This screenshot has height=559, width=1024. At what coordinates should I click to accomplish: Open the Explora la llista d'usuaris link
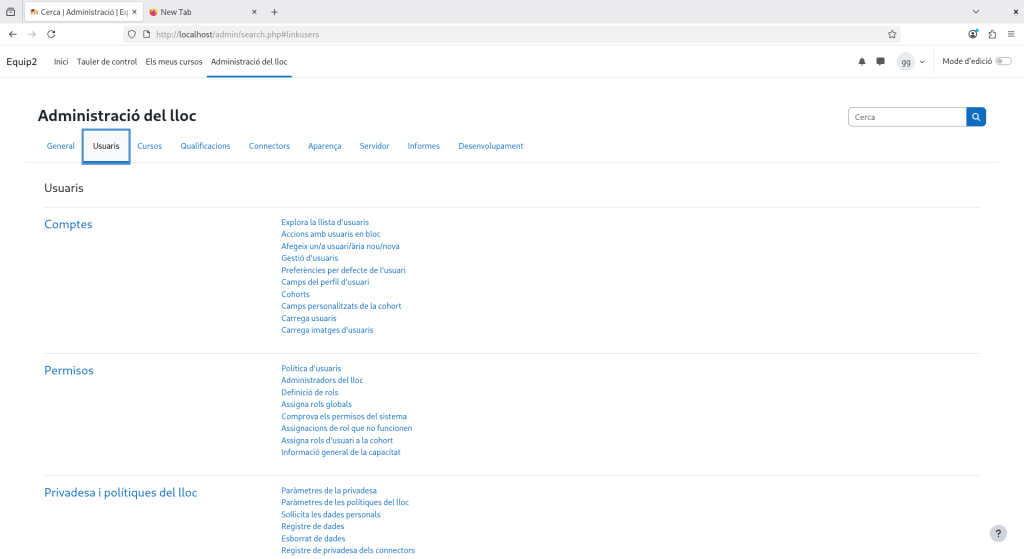325,222
